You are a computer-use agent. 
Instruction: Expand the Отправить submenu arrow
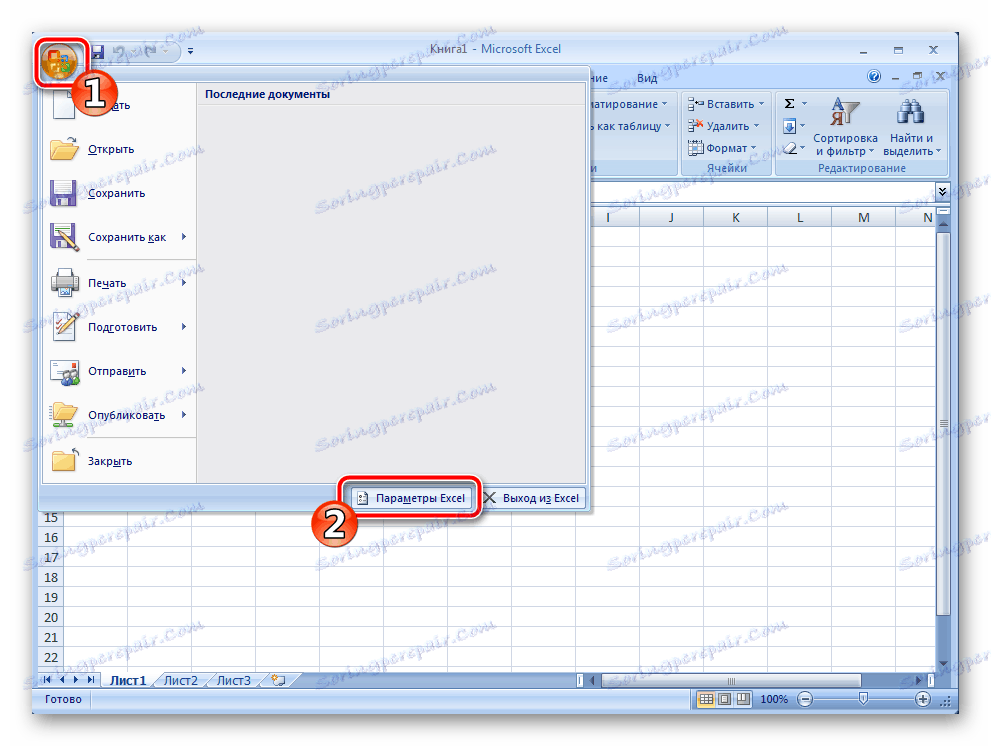pyautogui.click(x=184, y=371)
